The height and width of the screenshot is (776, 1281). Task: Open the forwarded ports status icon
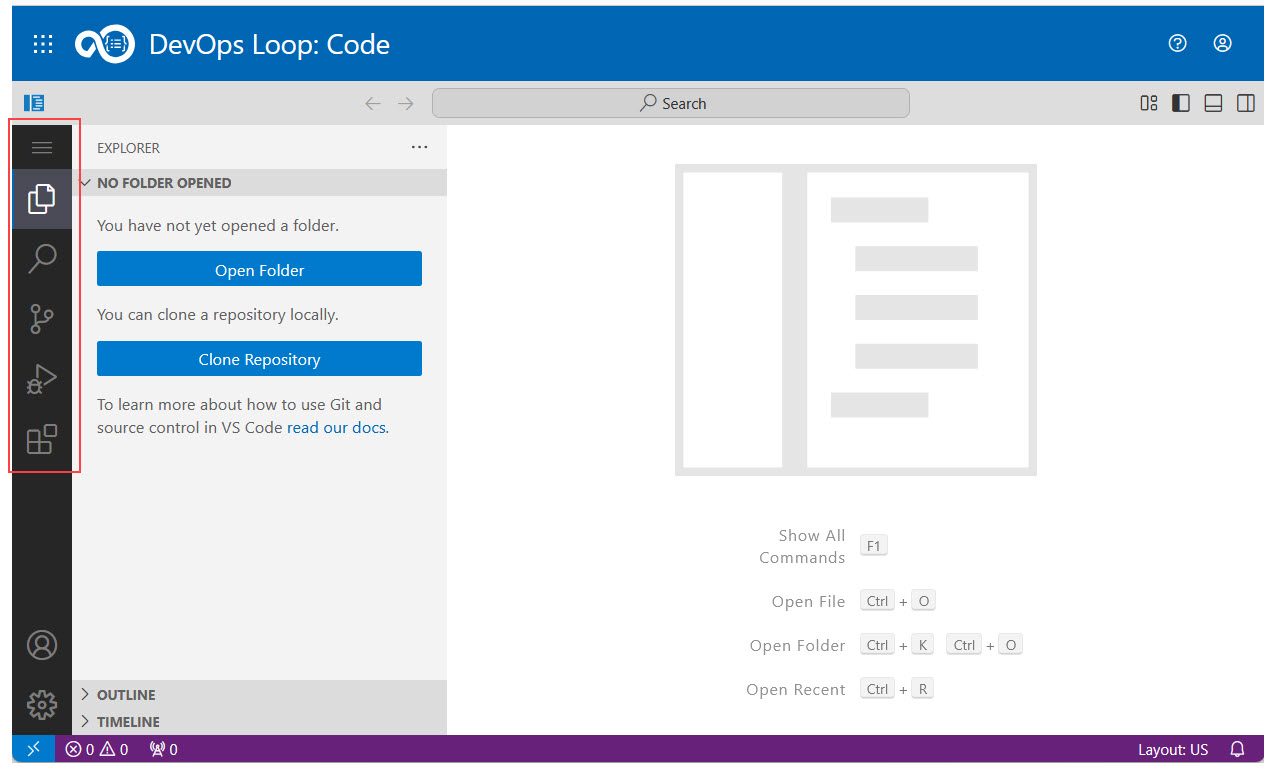[162, 748]
